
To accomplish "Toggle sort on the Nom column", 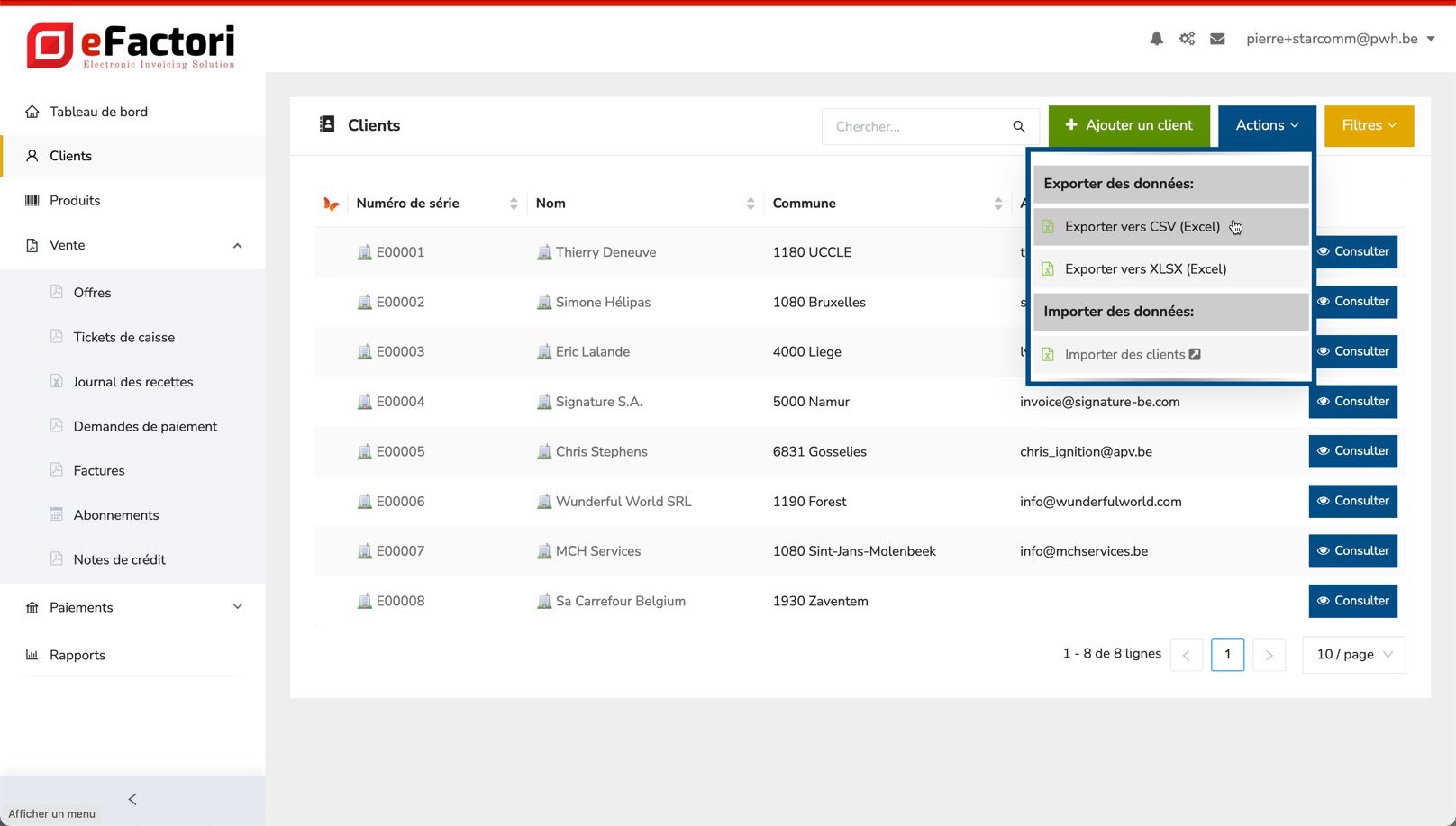I will coord(750,204).
